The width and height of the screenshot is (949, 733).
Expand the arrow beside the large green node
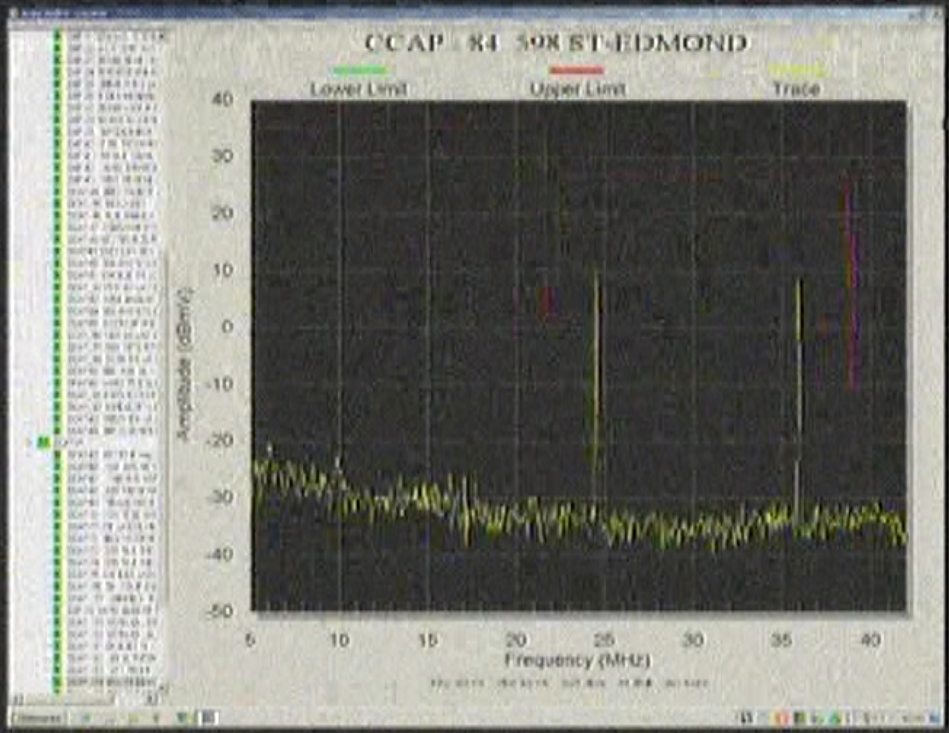pyautogui.click(x=28, y=443)
